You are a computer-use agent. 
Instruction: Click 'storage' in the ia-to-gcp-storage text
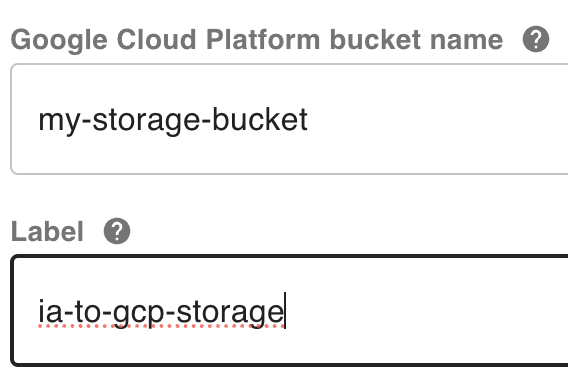tap(230, 313)
